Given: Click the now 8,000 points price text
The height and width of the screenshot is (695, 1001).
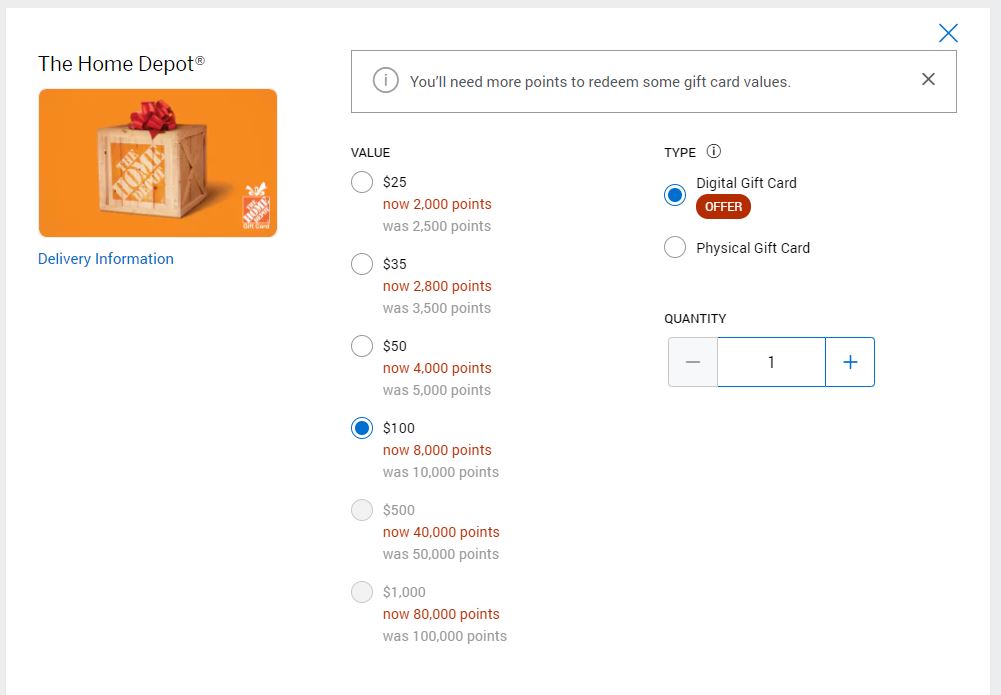Looking at the screenshot, I should 437,450.
